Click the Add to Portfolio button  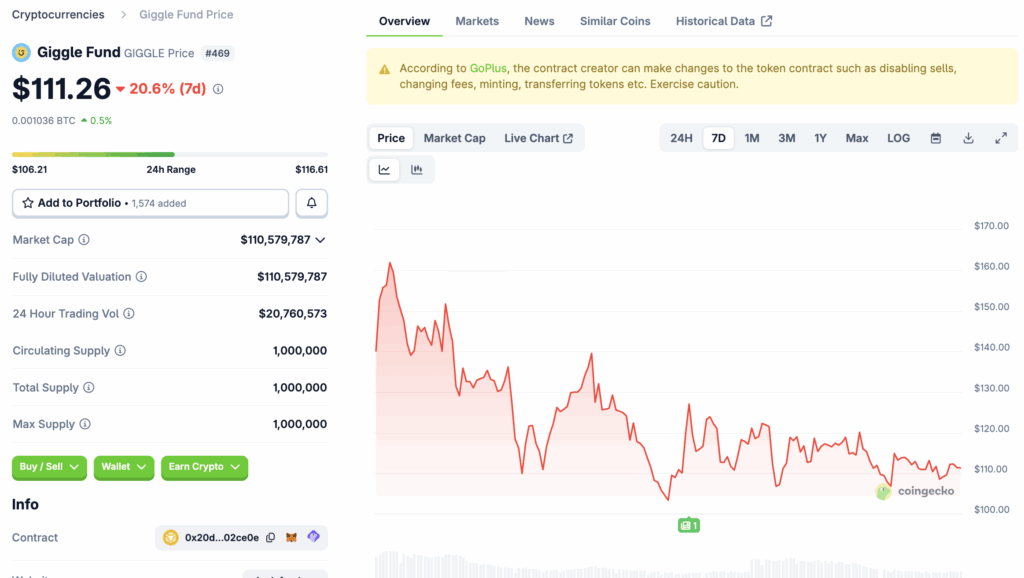pos(150,203)
